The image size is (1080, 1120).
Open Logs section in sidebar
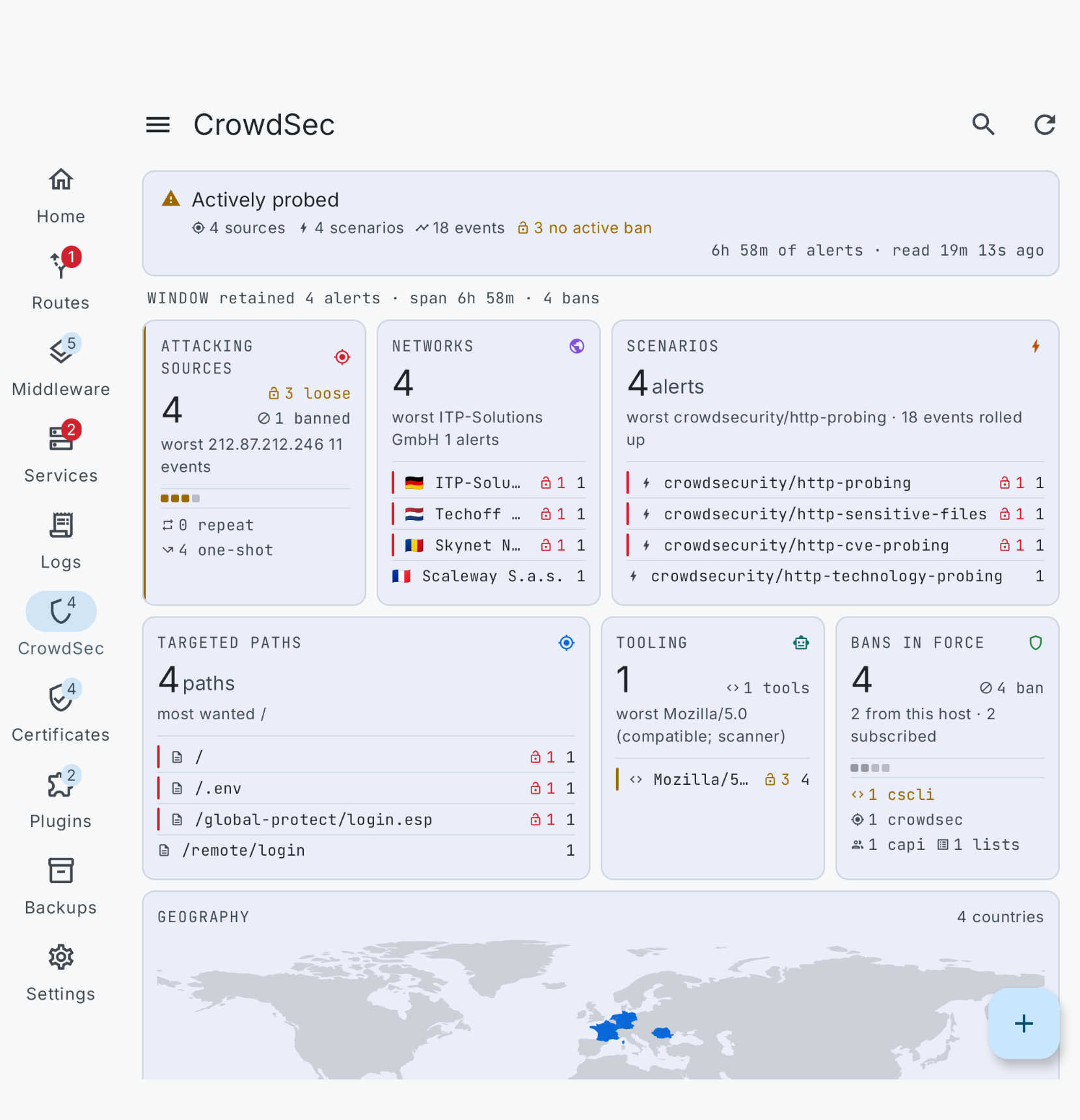(x=61, y=541)
